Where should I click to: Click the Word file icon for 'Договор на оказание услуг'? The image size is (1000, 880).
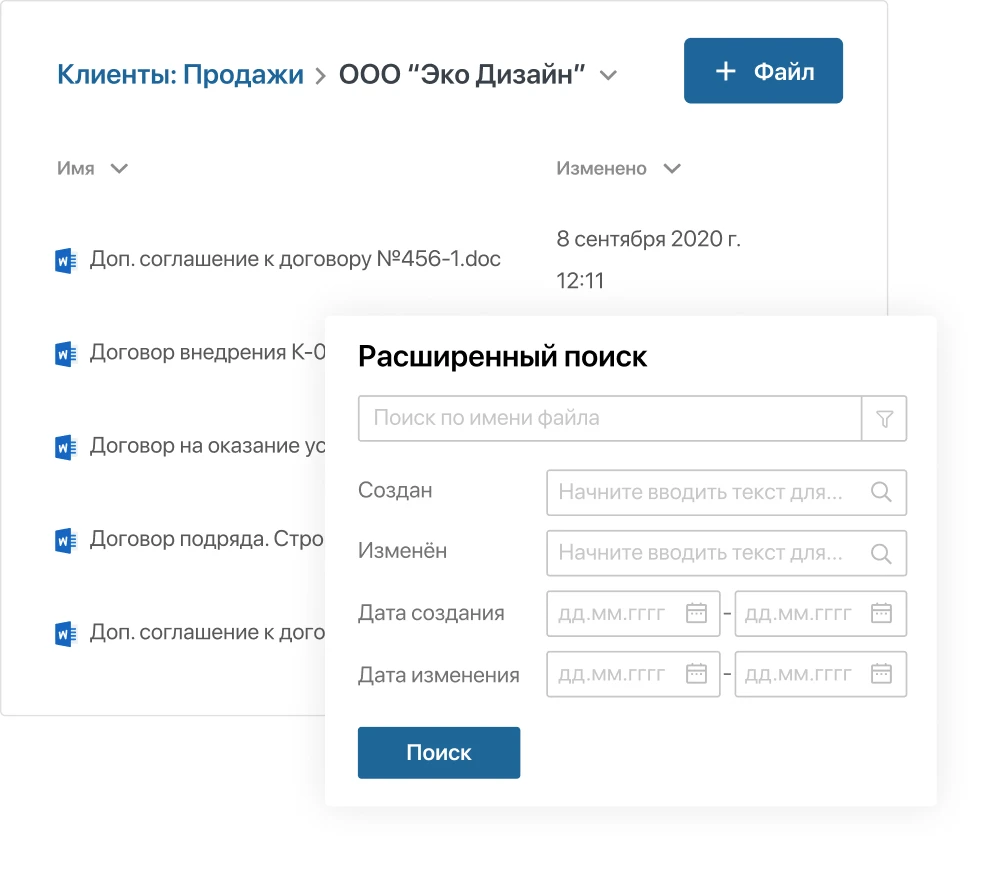pyautogui.click(x=65, y=446)
